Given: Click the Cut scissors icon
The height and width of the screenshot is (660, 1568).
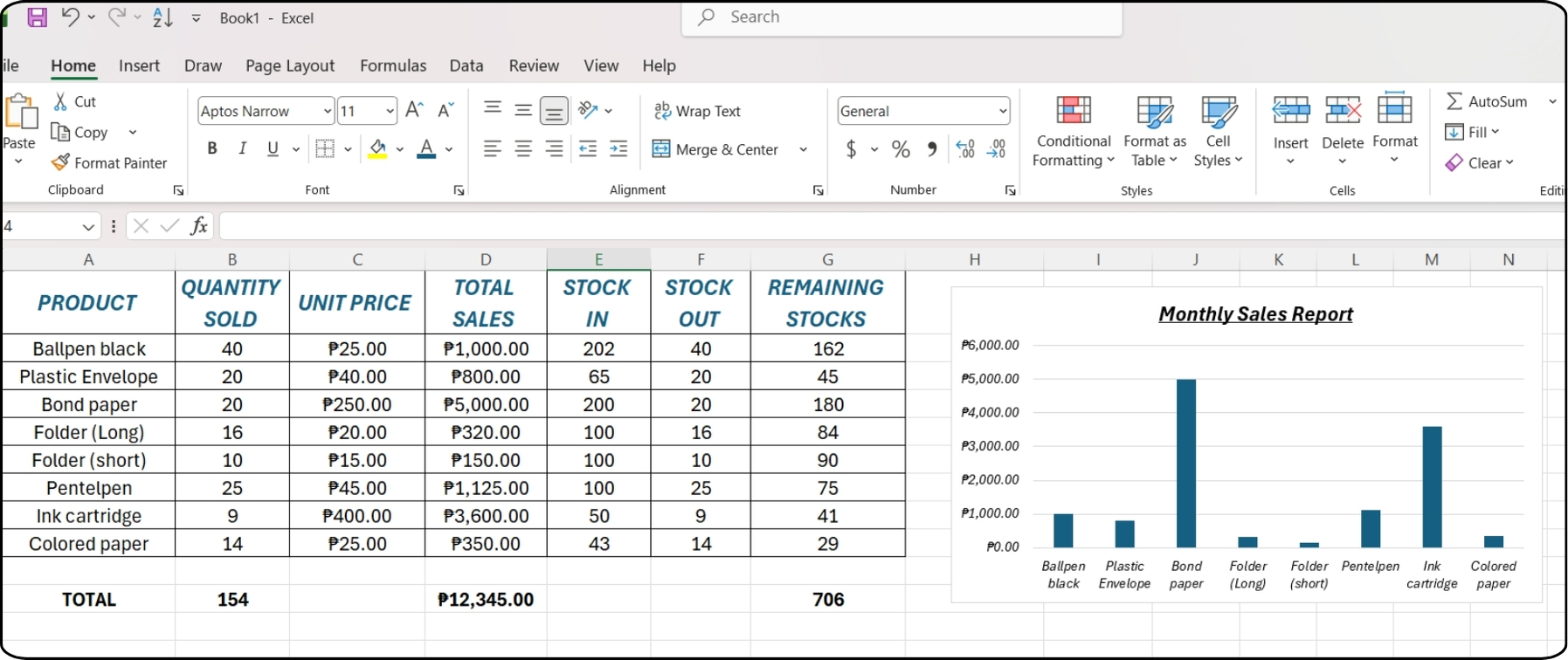Looking at the screenshot, I should pyautogui.click(x=60, y=101).
